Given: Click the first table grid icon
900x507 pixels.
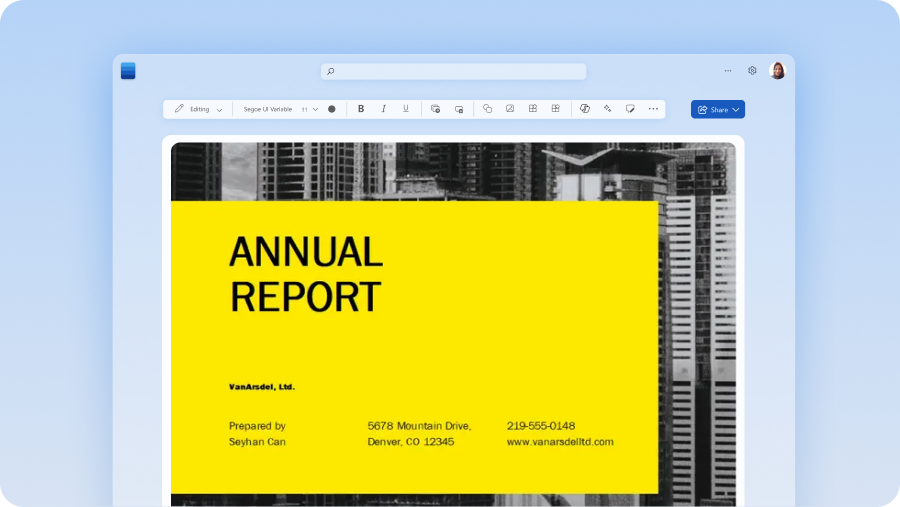Looking at the screenshot, I should (x=533, y=109).
